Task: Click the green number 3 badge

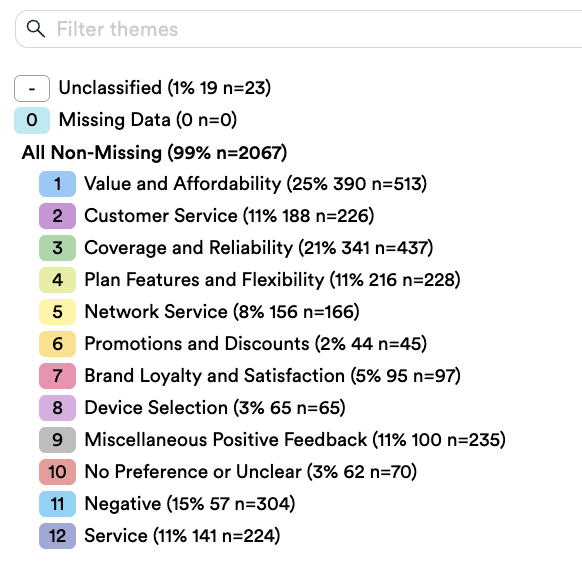Action: tap(58, 248)
